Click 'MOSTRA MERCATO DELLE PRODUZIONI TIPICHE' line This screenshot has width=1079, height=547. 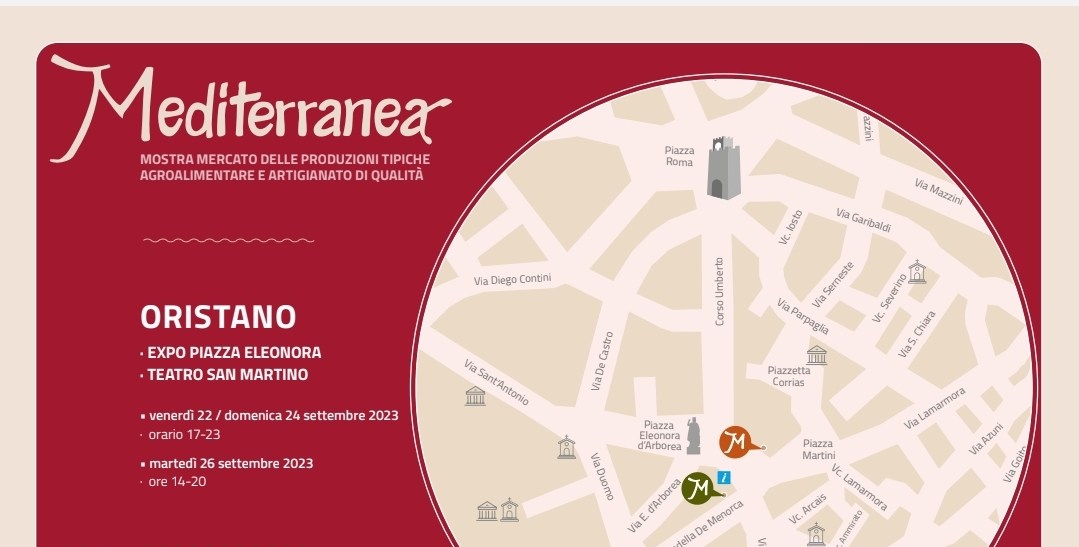tap(285, 159)
